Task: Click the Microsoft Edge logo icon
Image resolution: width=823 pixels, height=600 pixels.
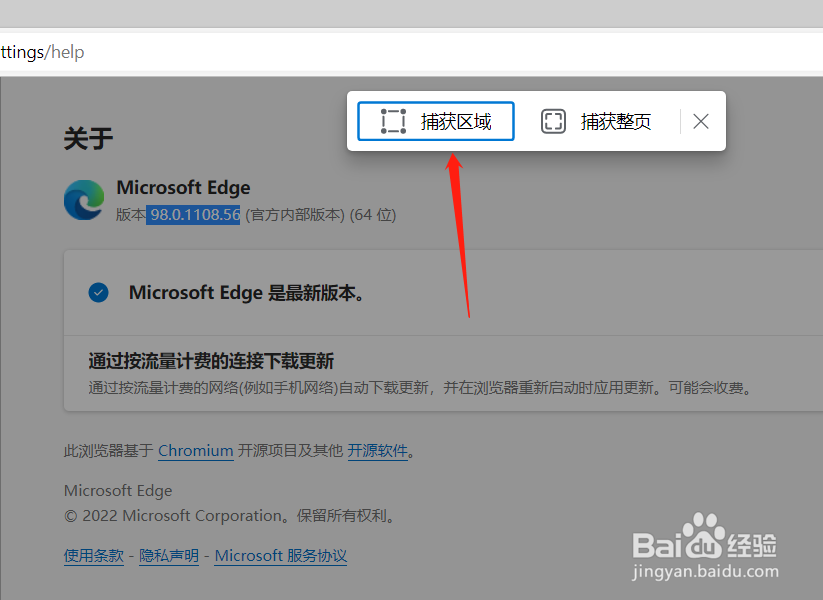Action: (x=84, y=199)
